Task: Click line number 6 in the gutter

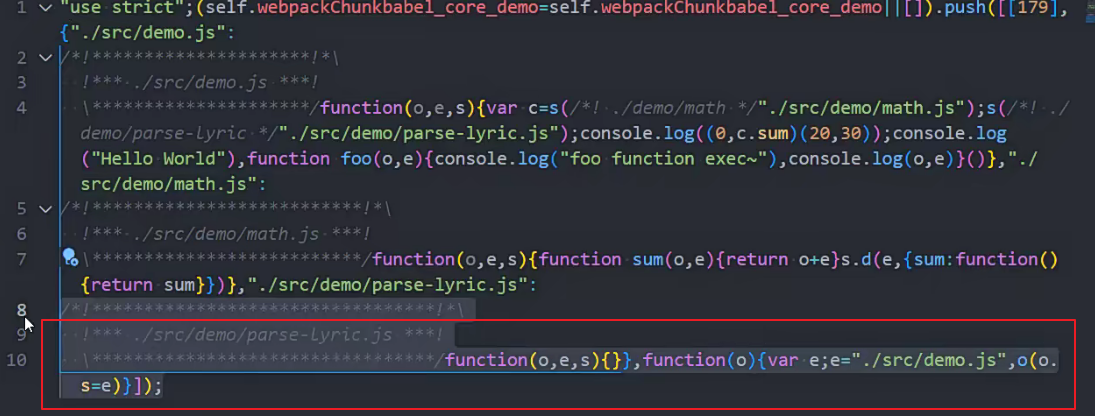Action: point(22,234)
